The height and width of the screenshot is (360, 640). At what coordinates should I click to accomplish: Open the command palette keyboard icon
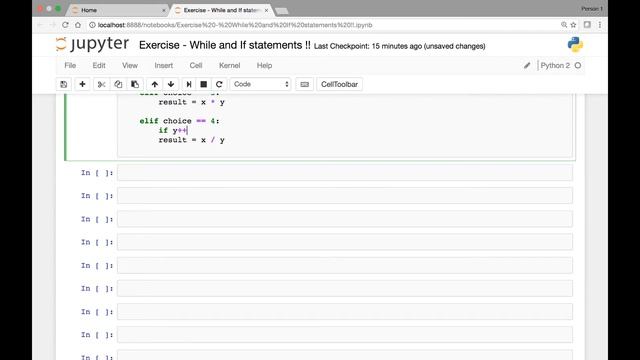tap(304, 84)
